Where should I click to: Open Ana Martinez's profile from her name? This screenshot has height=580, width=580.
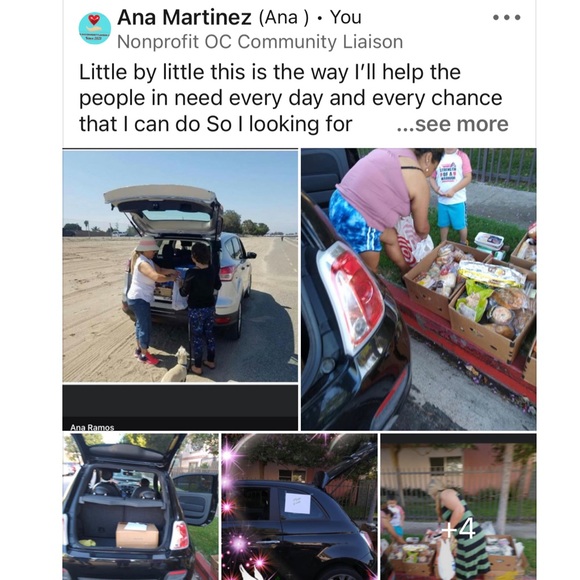[184, 17]
